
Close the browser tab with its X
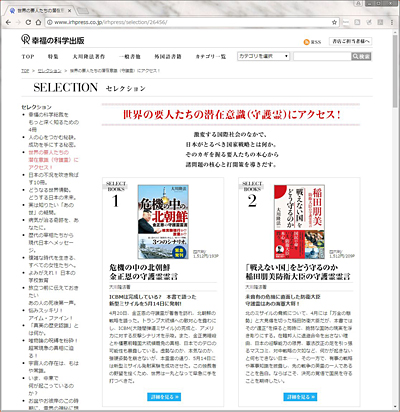[x=69, y=11]
